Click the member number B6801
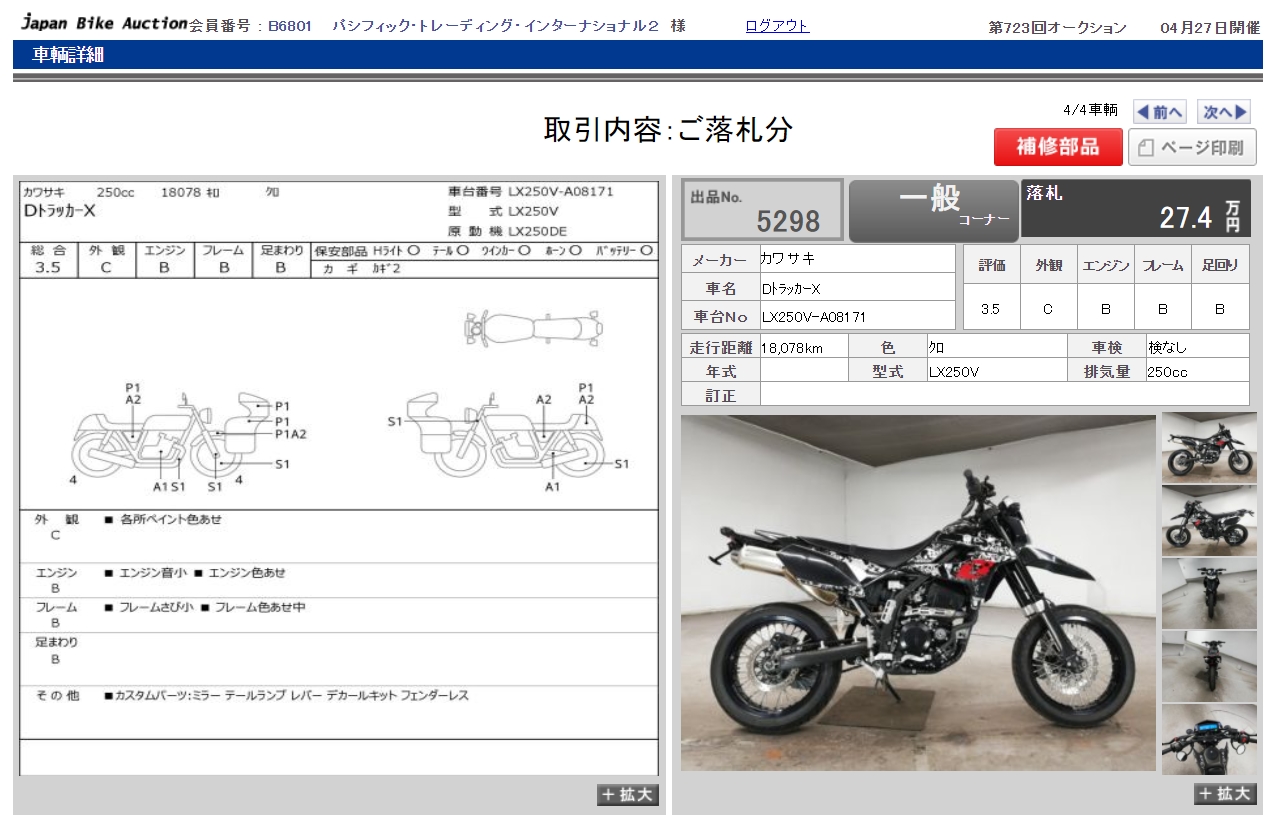The height and width of the screenshot is (822, 1265). click(290, 27)
